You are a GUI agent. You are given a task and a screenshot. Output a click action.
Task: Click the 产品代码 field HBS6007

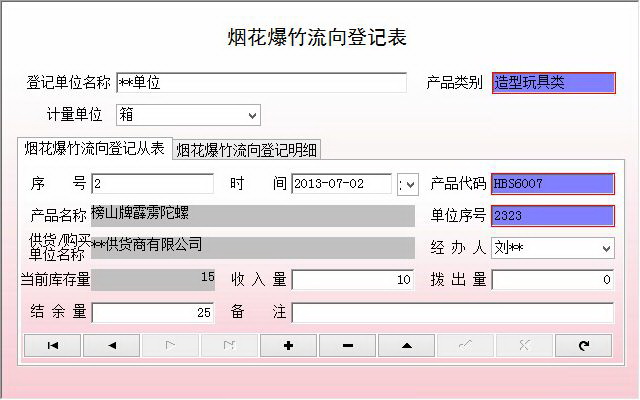pos(553,184)
